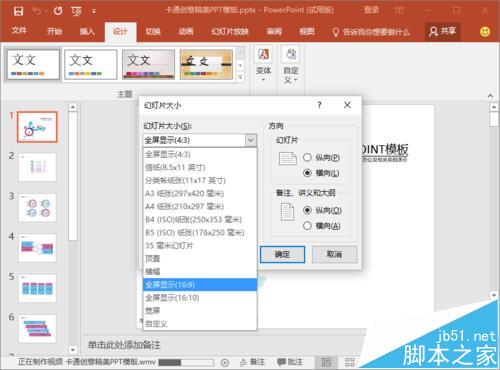Screen dimensions: 500x370
Task: Open the Customize Quick Access Toolbar arrow
Action: coord(94,11)
